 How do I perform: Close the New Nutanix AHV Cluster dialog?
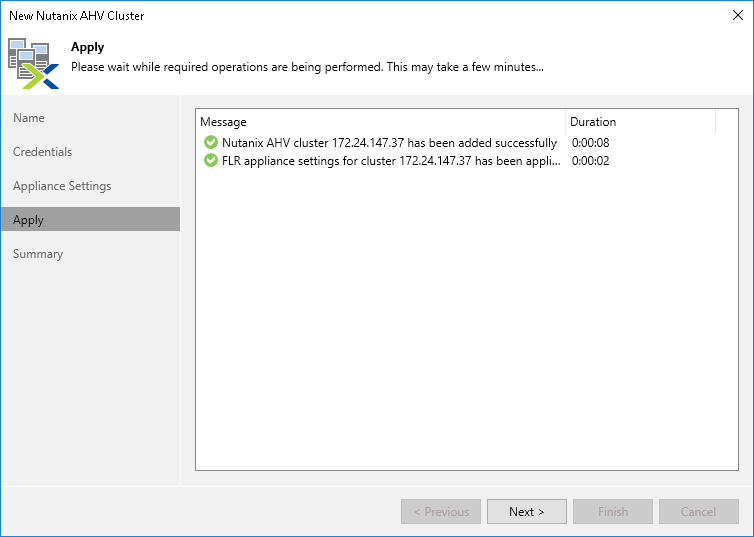(738, 15)
